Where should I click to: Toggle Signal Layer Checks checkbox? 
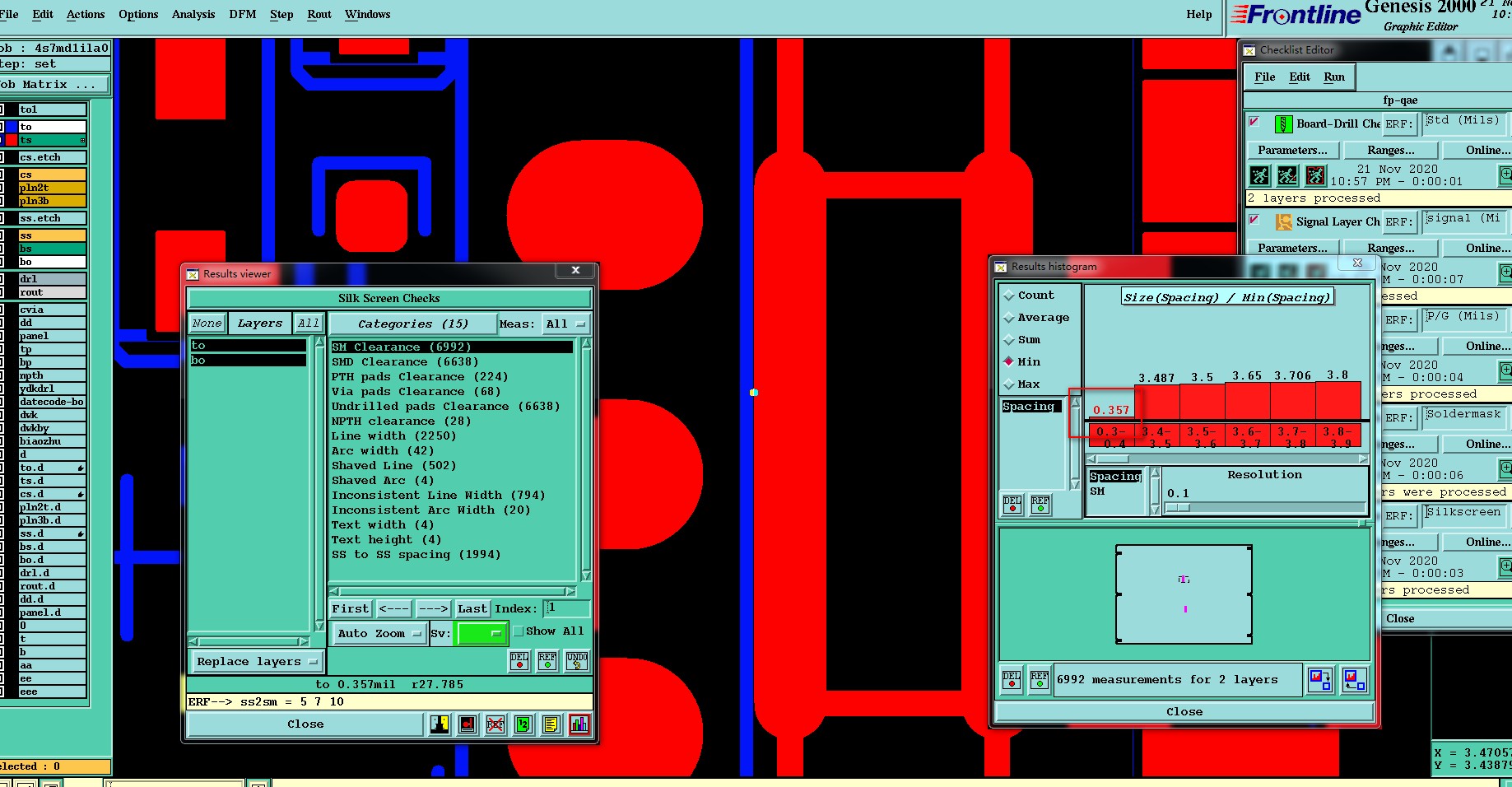[x=1254, y=220]
